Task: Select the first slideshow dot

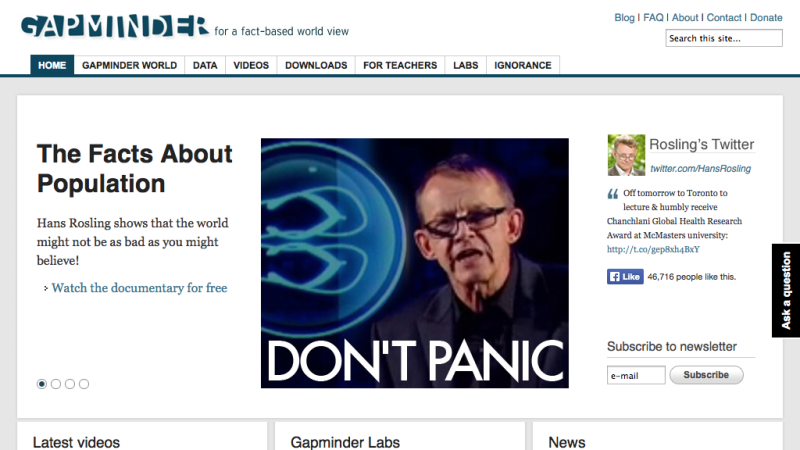Action: pos(42,384)
